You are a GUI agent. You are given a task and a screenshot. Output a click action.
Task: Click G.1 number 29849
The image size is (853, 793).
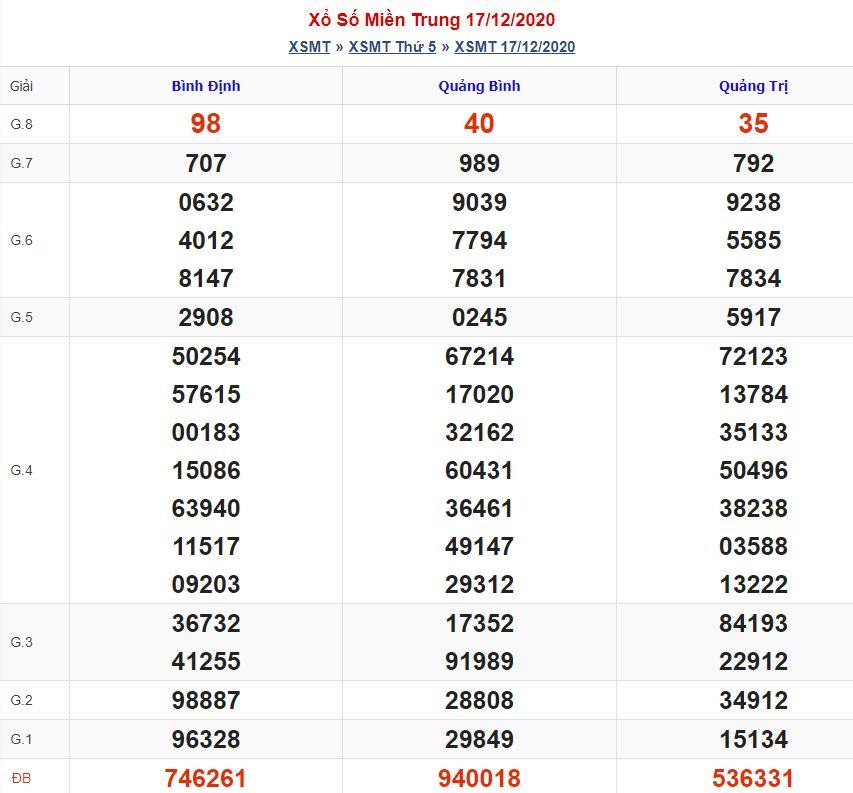pos(479,740)
